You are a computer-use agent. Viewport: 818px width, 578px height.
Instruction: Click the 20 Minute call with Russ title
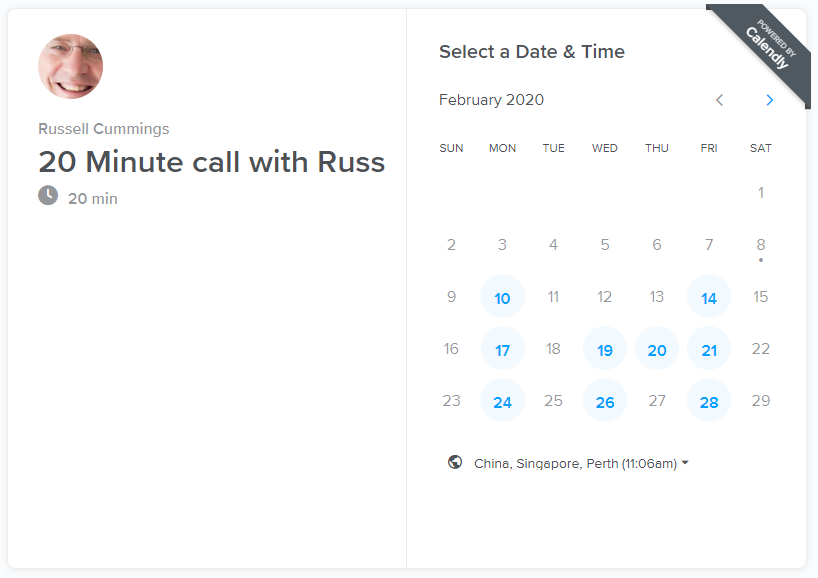click(212, 162)
